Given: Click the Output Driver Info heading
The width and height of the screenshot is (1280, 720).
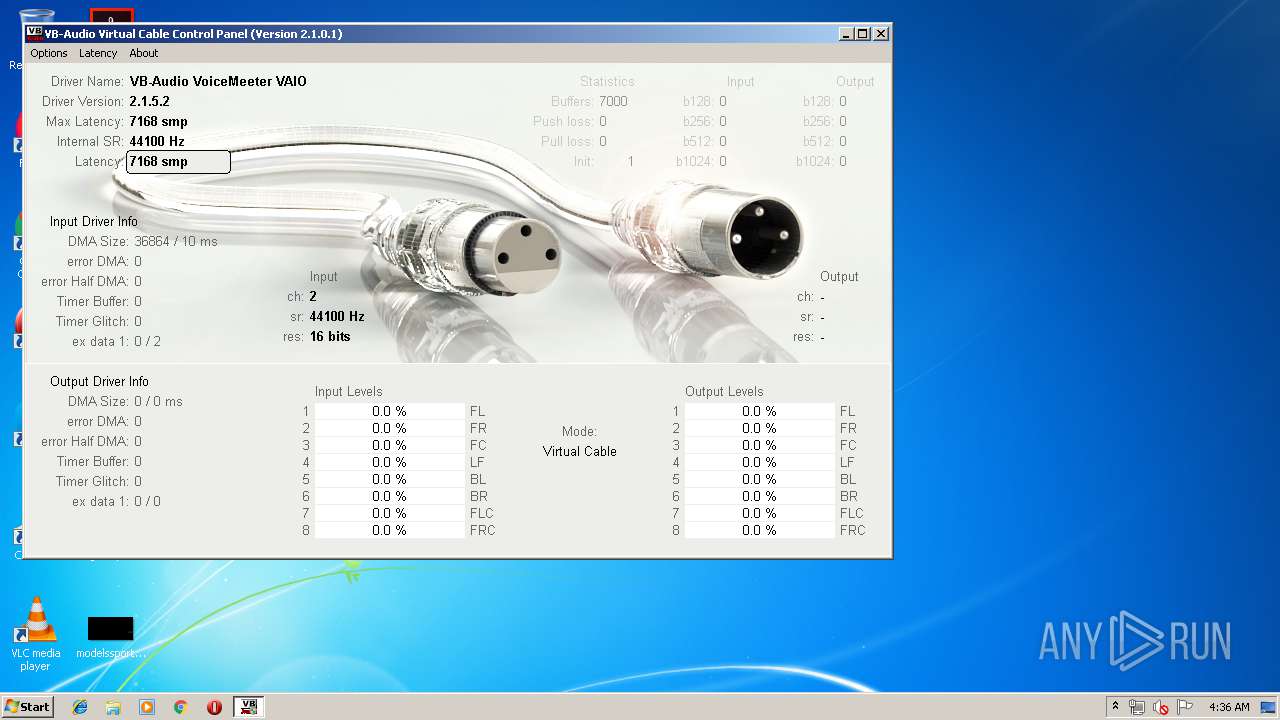Looking at the screenshot, I should pos(99,381).
